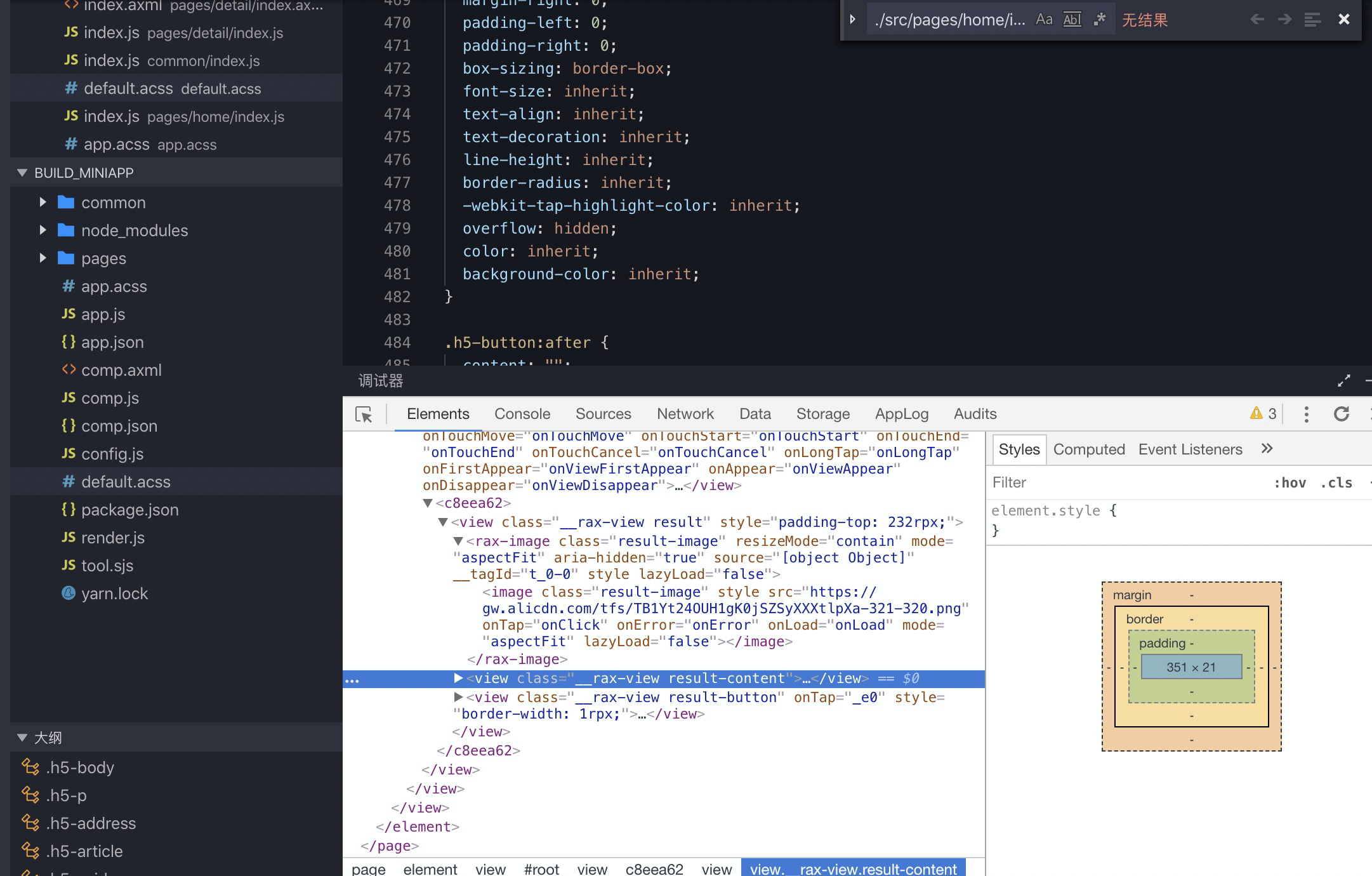Expand the result-content view node
1372x876 pixels.
click(x=458, y=678)
